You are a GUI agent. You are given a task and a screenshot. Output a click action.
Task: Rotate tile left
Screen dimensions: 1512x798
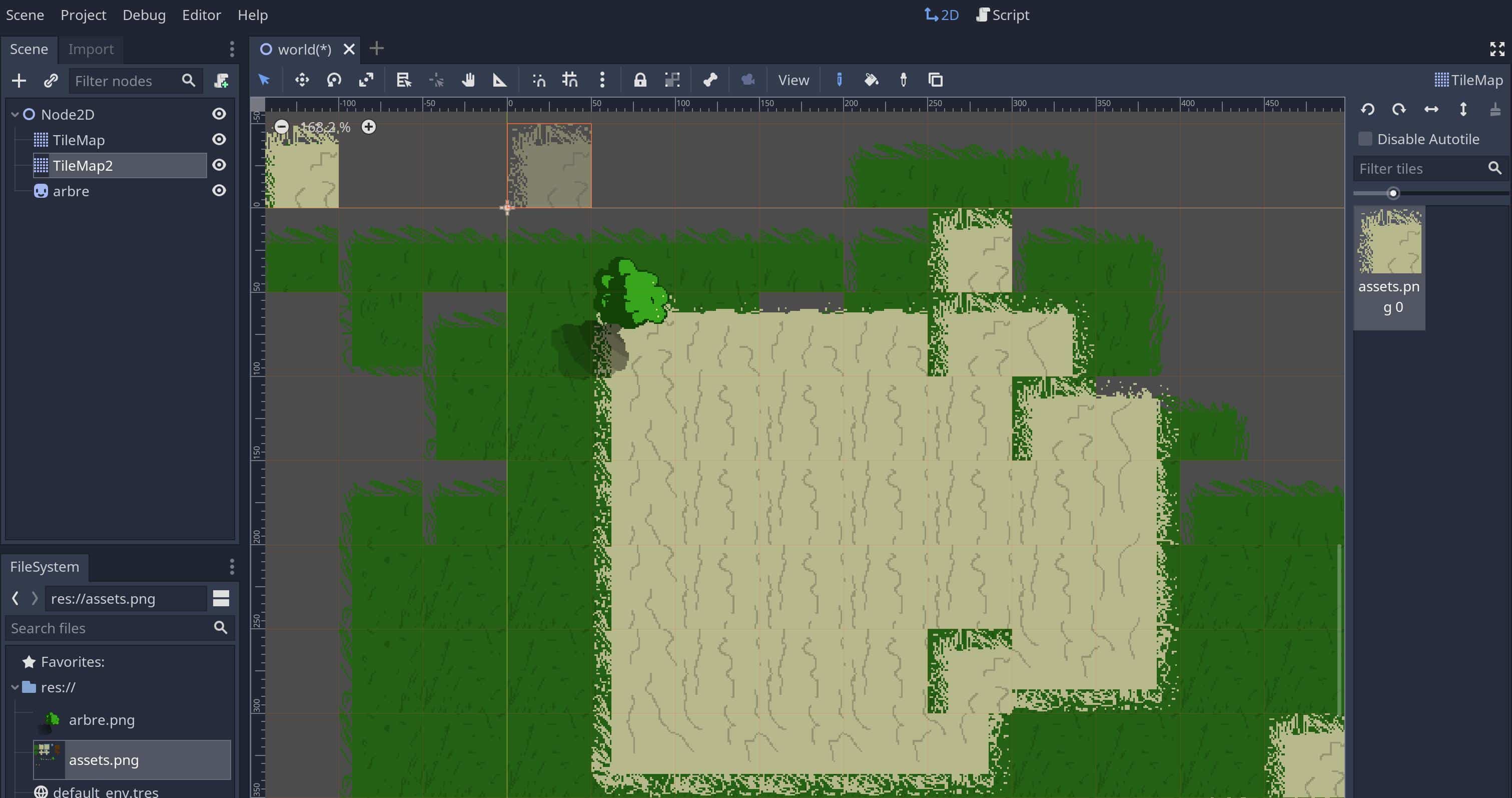point(1367,109)
